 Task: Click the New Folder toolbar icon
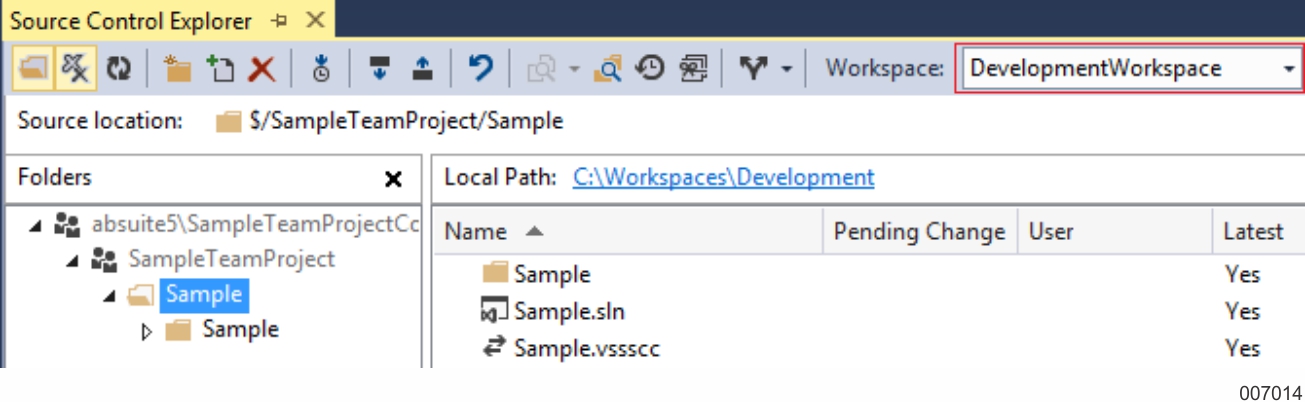pyautogui.click(x=178, y=68)
